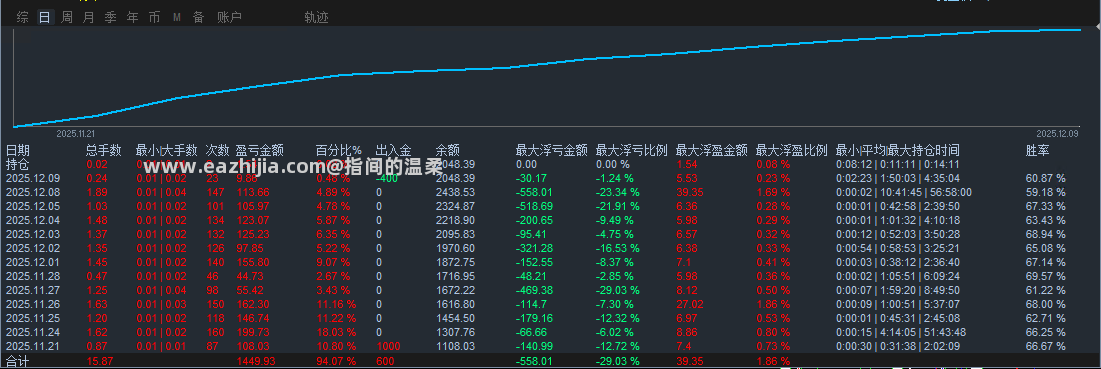The image size is (1101, 369).
Task: Click the 百分比% column header
Action: [339, 150]
